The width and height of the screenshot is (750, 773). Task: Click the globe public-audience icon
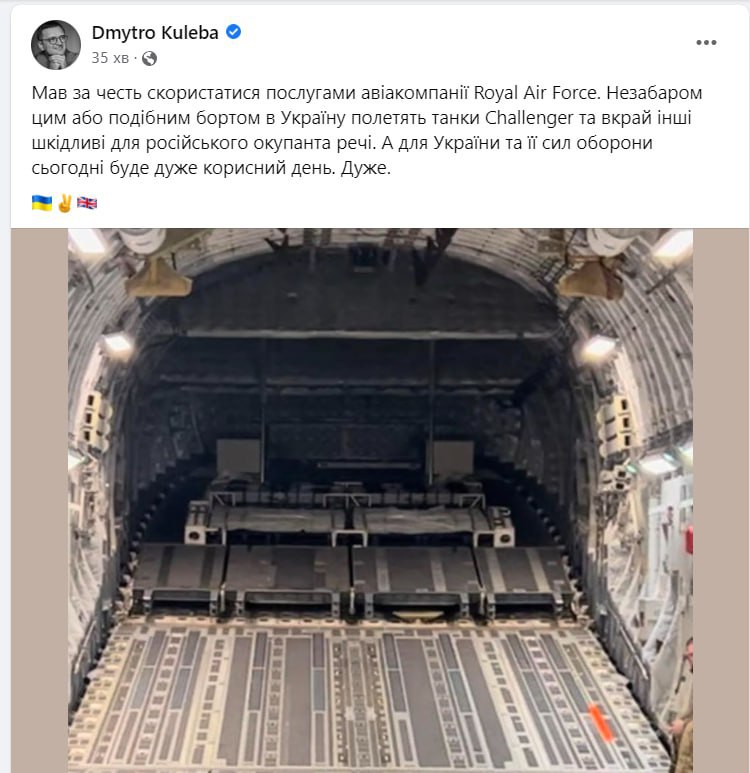[150, 58]
